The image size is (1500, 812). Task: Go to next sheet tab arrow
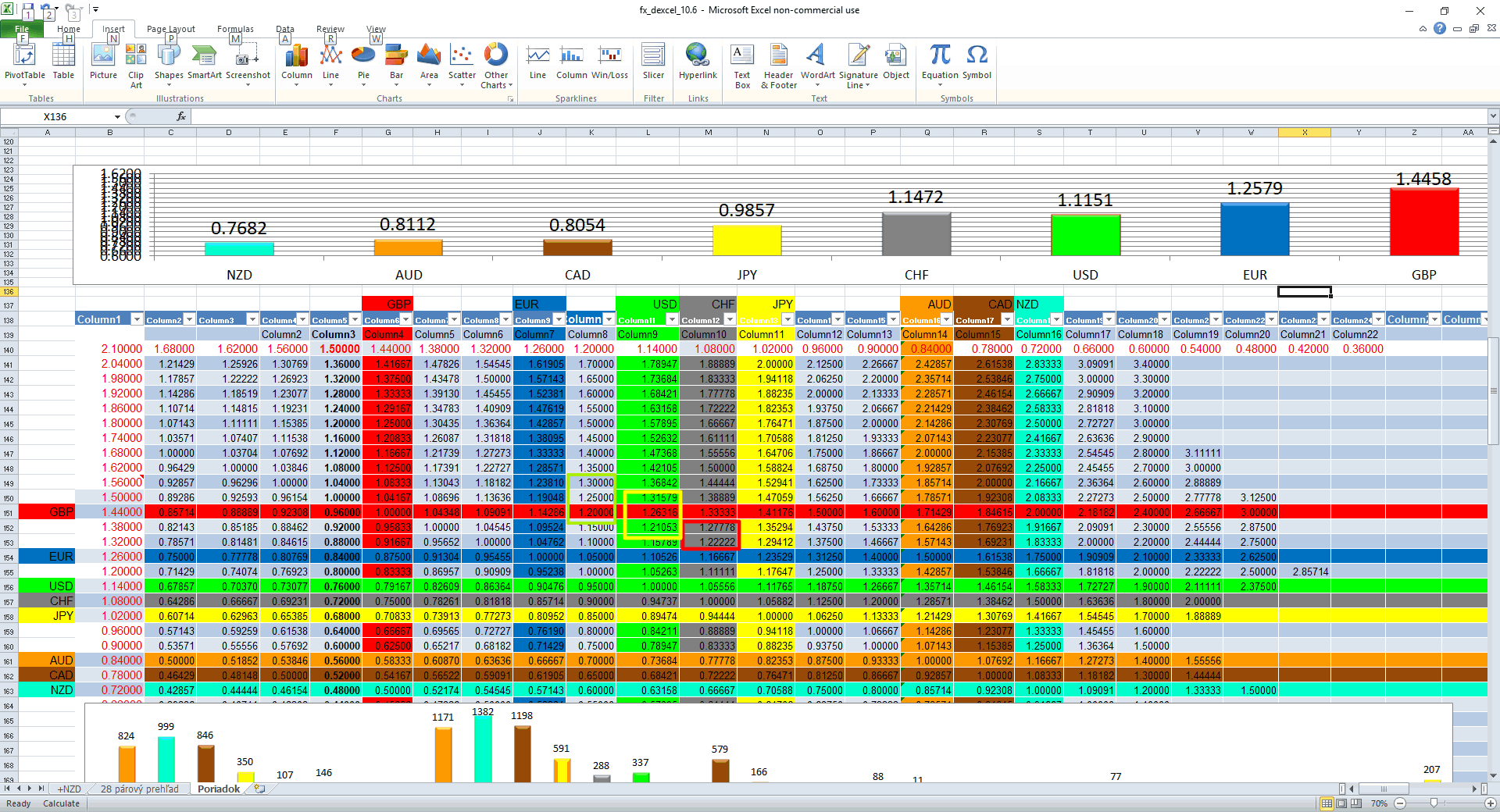pos(30,789)
